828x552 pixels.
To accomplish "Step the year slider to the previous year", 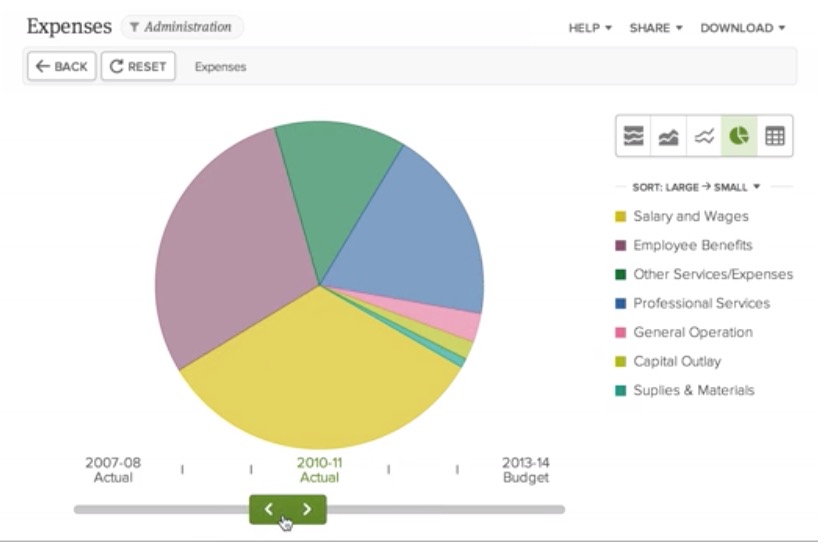I will pos(269,509).
